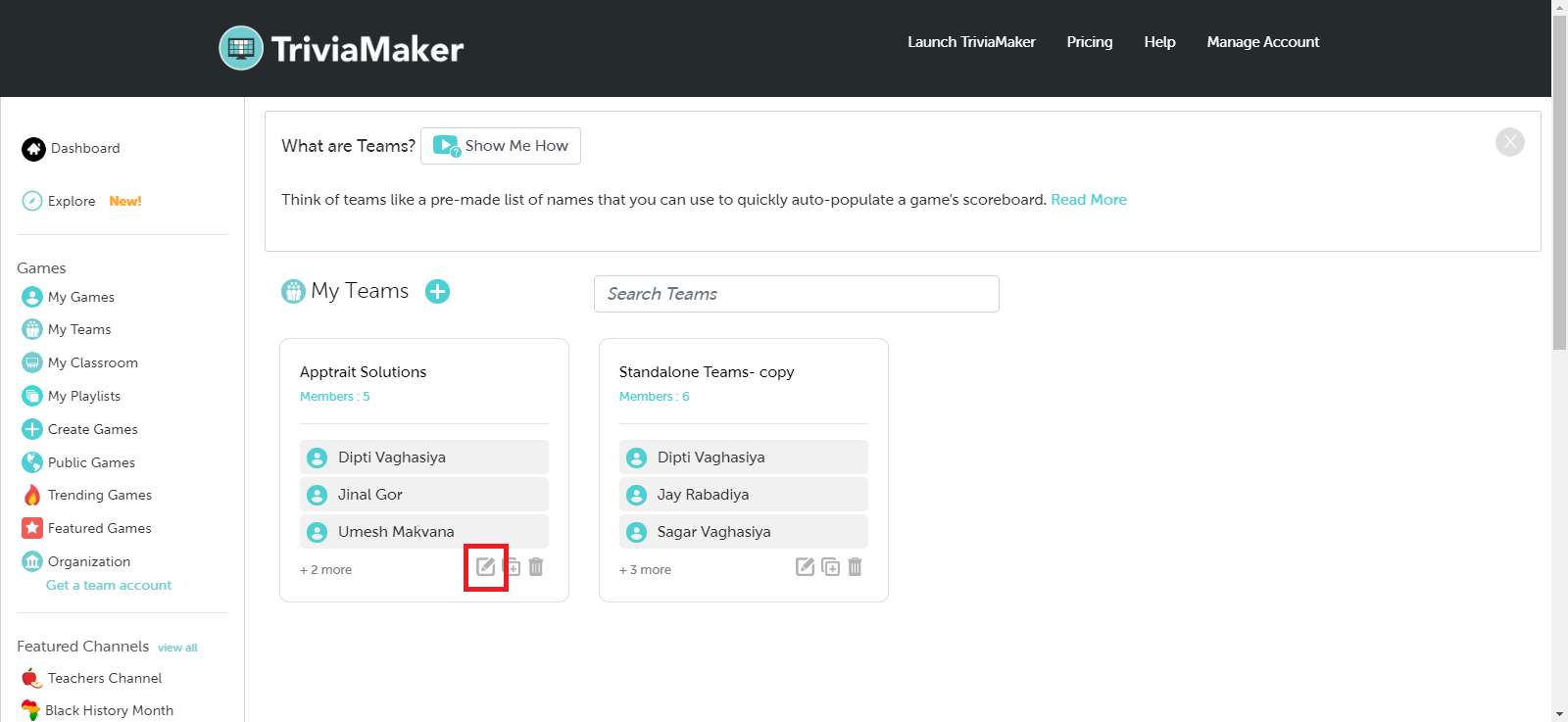This screenshot has height=722, width=1568.
Task: Click the scroll down arrow of page scrollbar
Action: coord(1559,713)
